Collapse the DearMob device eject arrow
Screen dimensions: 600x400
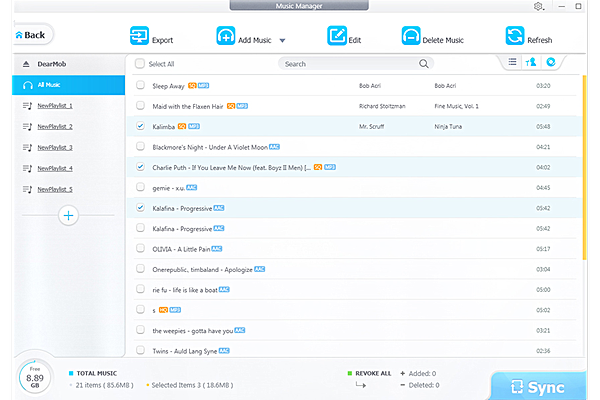click(x=27, y=64)
